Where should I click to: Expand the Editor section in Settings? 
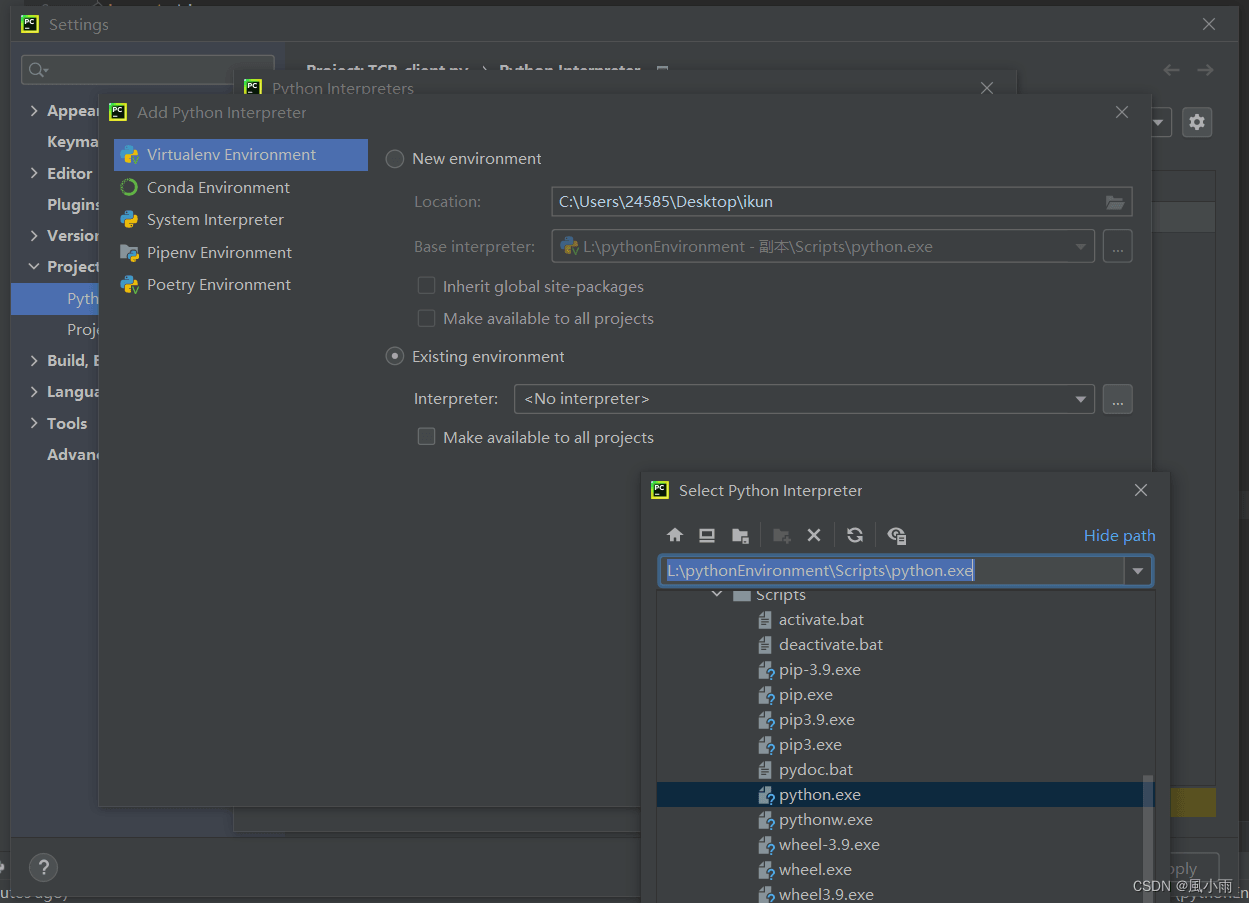tap(34, 174)
